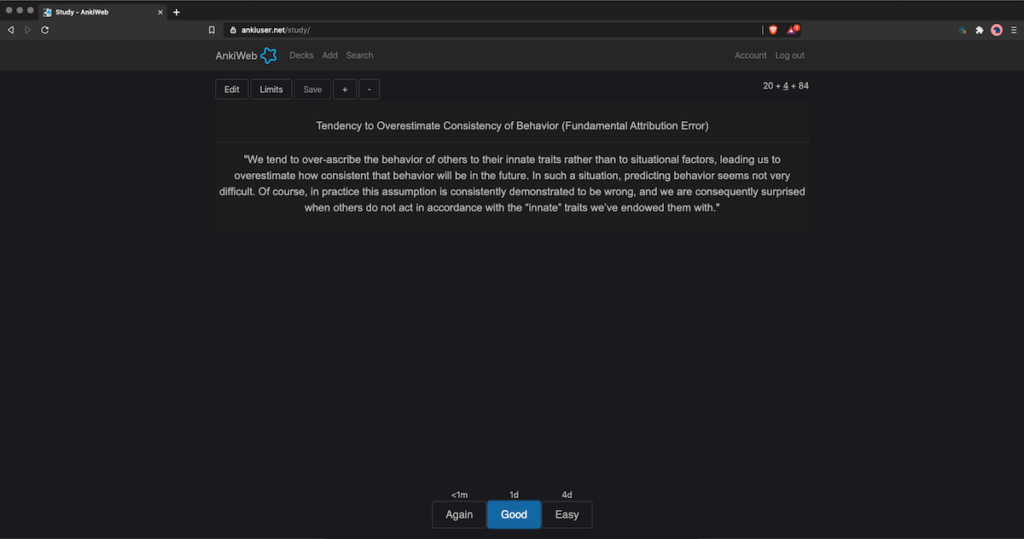
Task: Bookmark this page with the bookmark icon
Action: (x=212, y=30)
